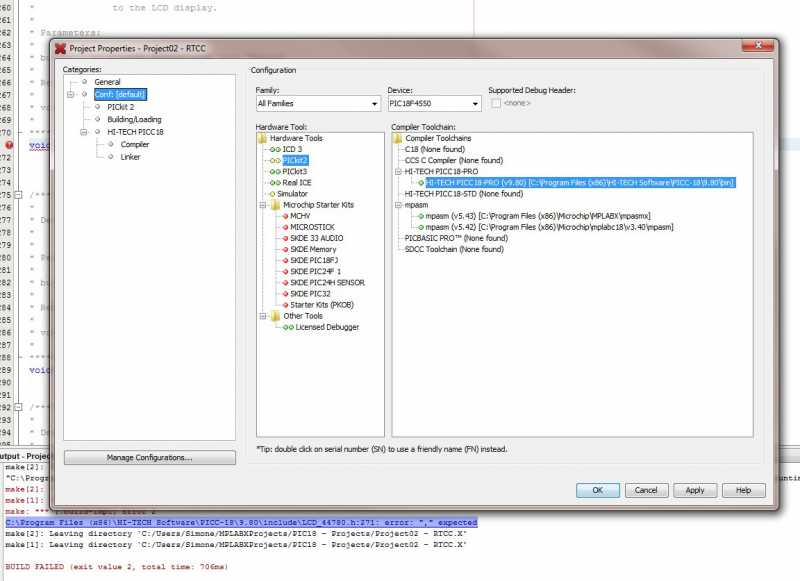Click the red status icon beside MCHV
The width and height of the screenshot is (800, 581).
(285, 216)
